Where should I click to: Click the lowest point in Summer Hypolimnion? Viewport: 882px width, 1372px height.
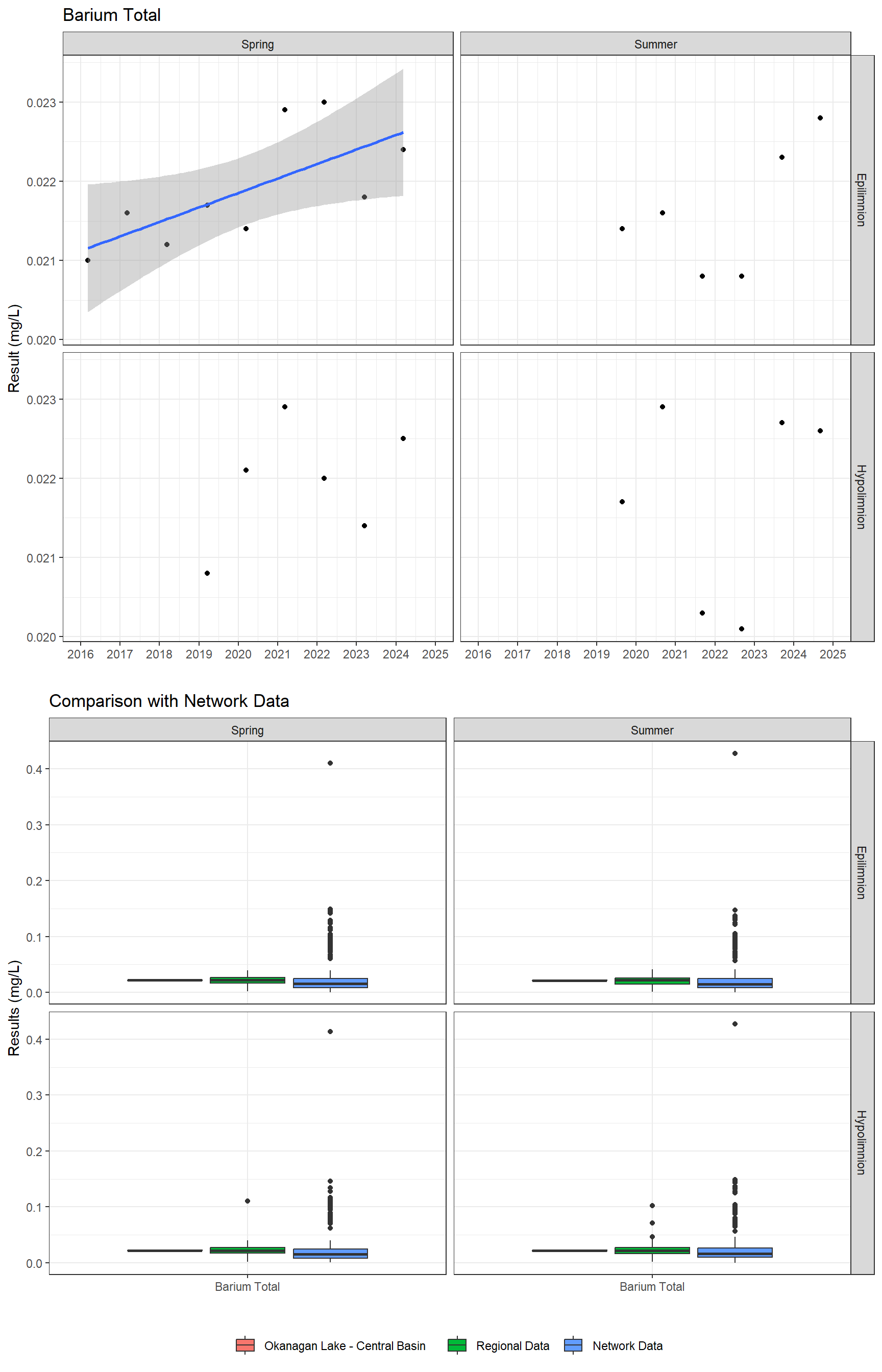pos(742,629)
